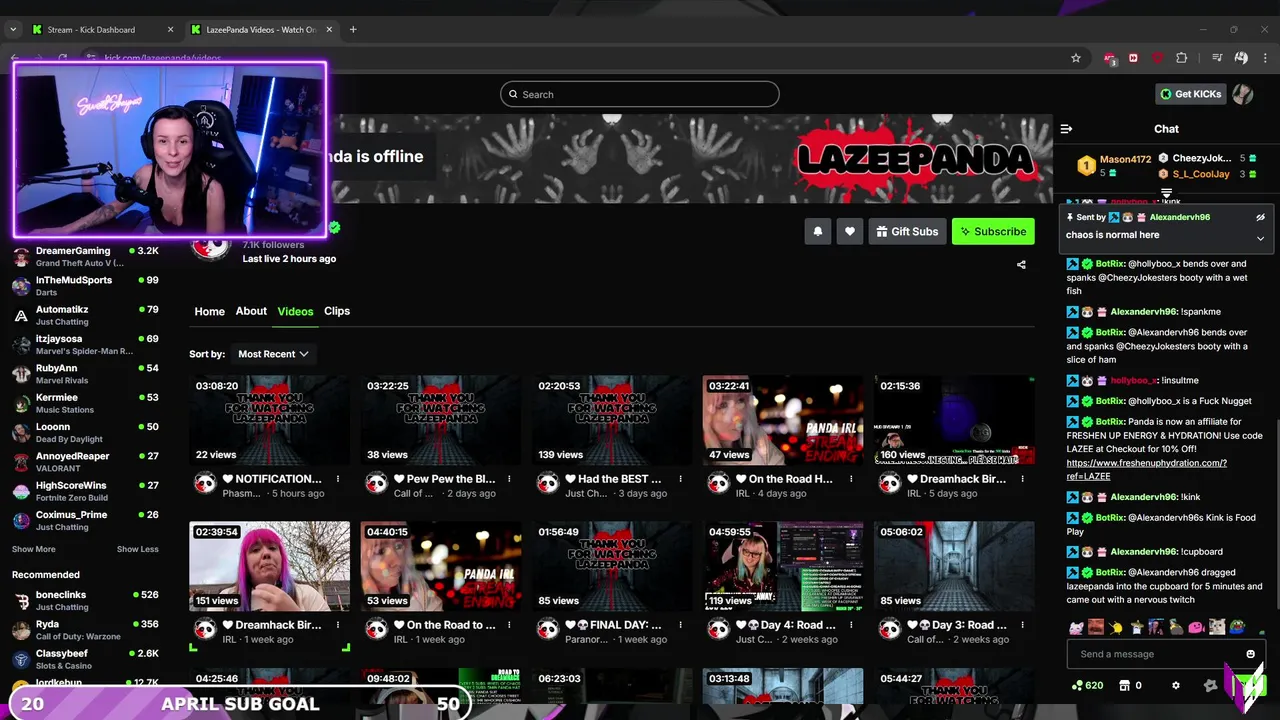Image resolution: width=1280 pixels, height=720 pixels.
Task: Click Mason4172 in chat leaderboard
Action: coord(1125,159)
